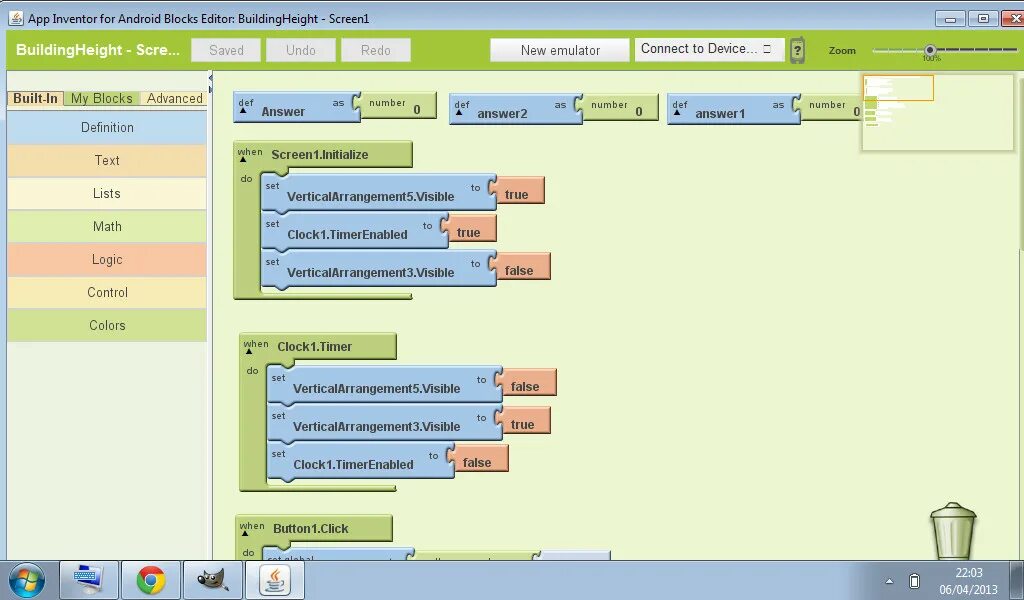Image resolution: width=1024 pixels, height=600 pixels.
Task: Show hidden system tray icons arrow
Action: [x=889, y=581]
